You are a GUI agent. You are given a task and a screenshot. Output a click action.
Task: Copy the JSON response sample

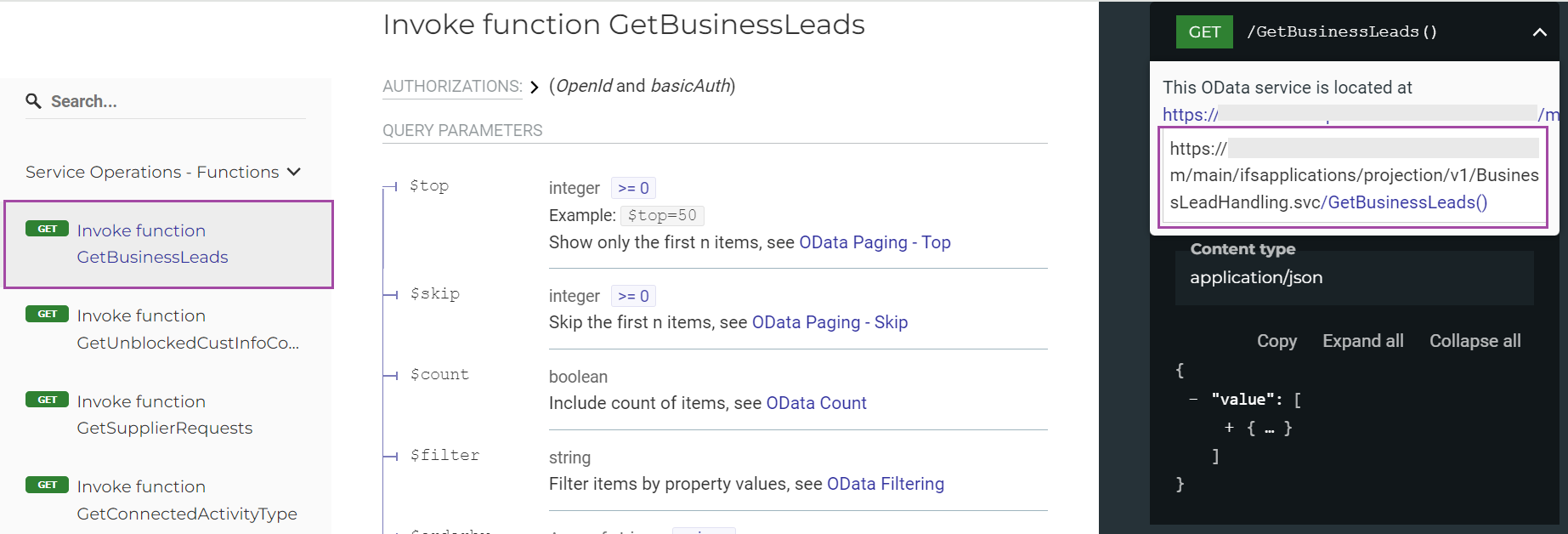[x=1276, y=341]
